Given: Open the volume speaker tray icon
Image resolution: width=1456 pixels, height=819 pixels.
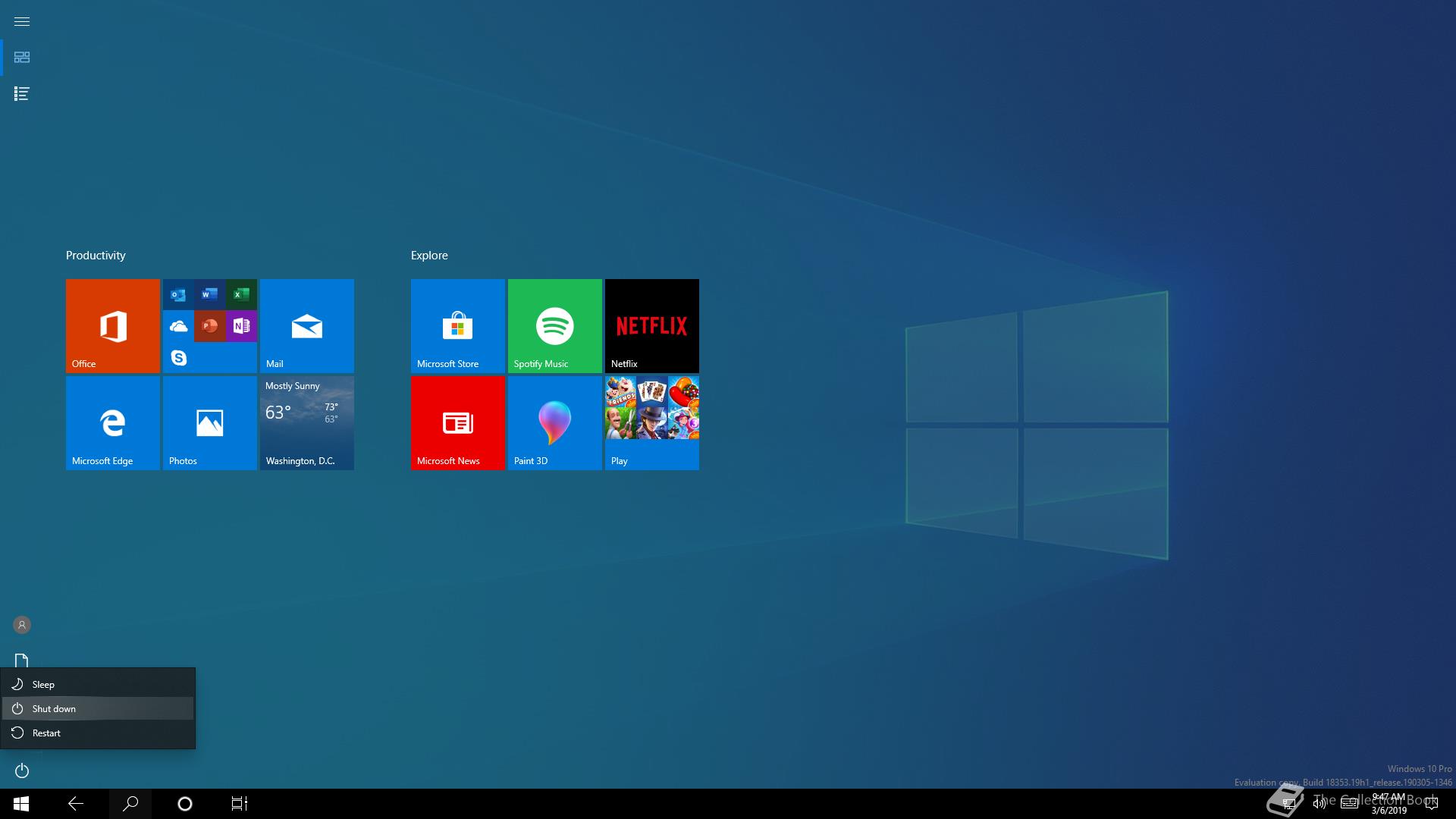Looking at the screenshot, I should click(x=1319, y=804).
